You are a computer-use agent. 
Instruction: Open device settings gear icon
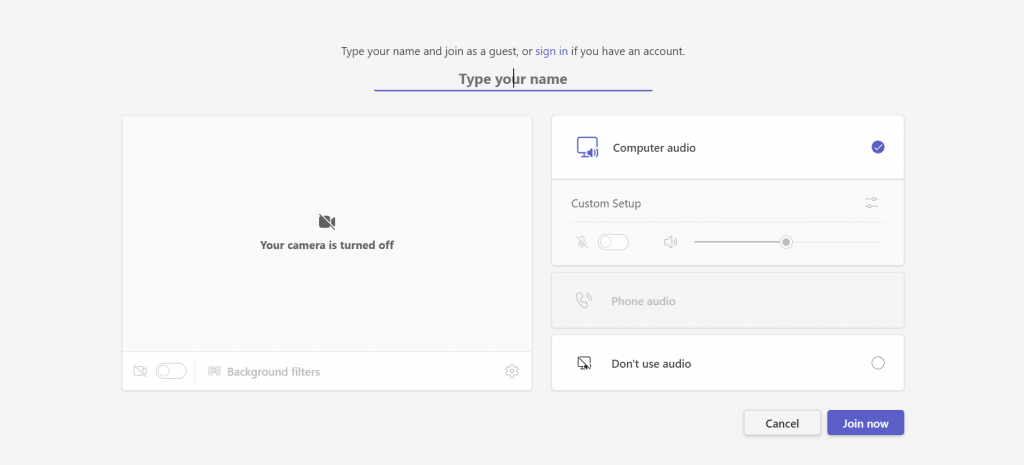[x=512, y=371]
